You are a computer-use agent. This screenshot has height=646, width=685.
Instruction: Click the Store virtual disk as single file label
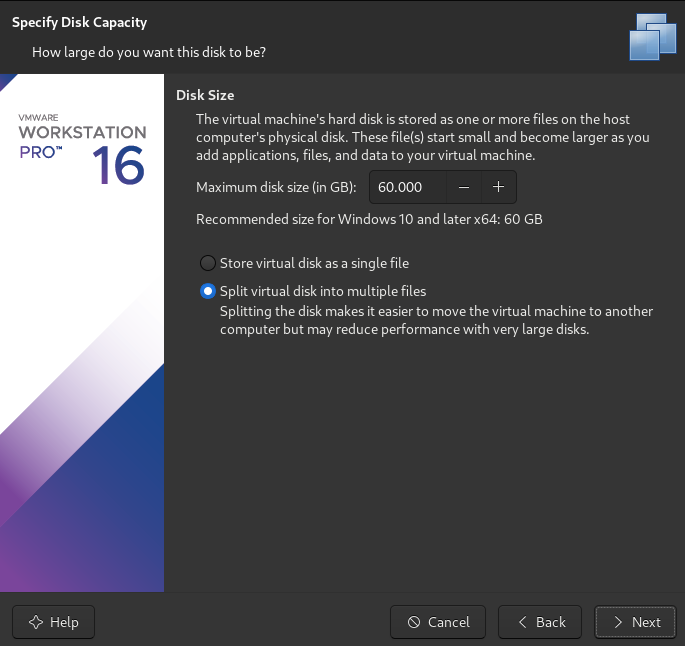[315, 263]
